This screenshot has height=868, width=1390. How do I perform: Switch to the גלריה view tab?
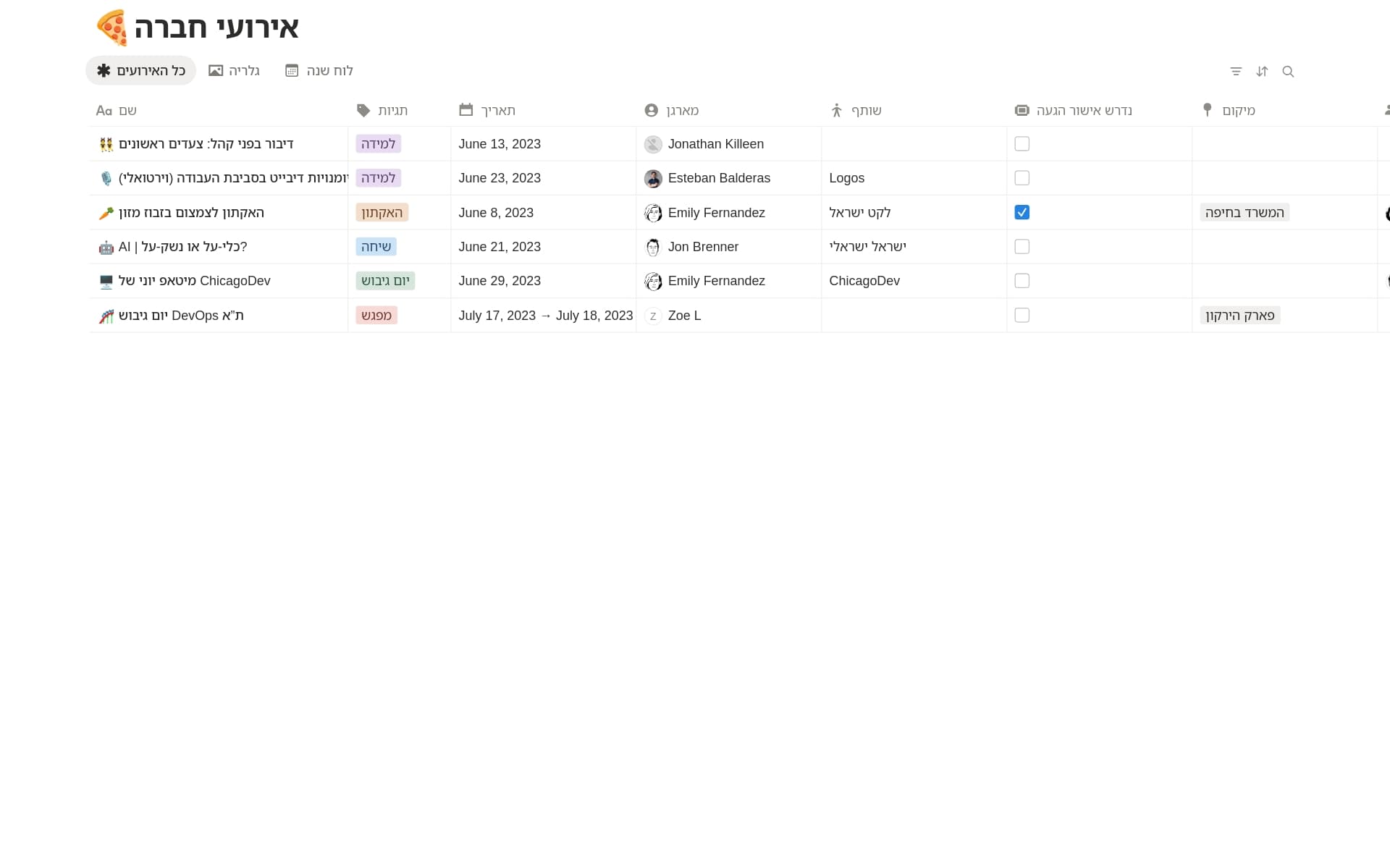(235, 70)
